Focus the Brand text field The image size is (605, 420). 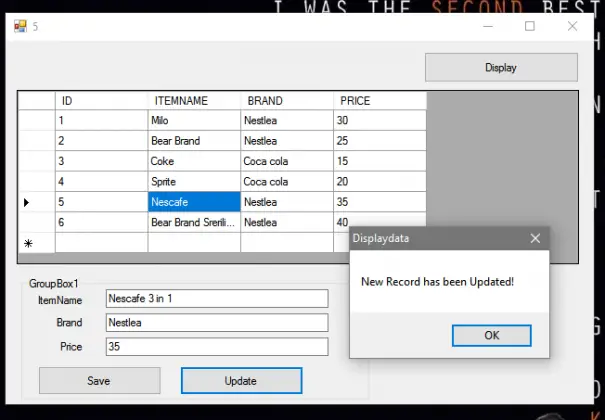(x=217, y=322)
